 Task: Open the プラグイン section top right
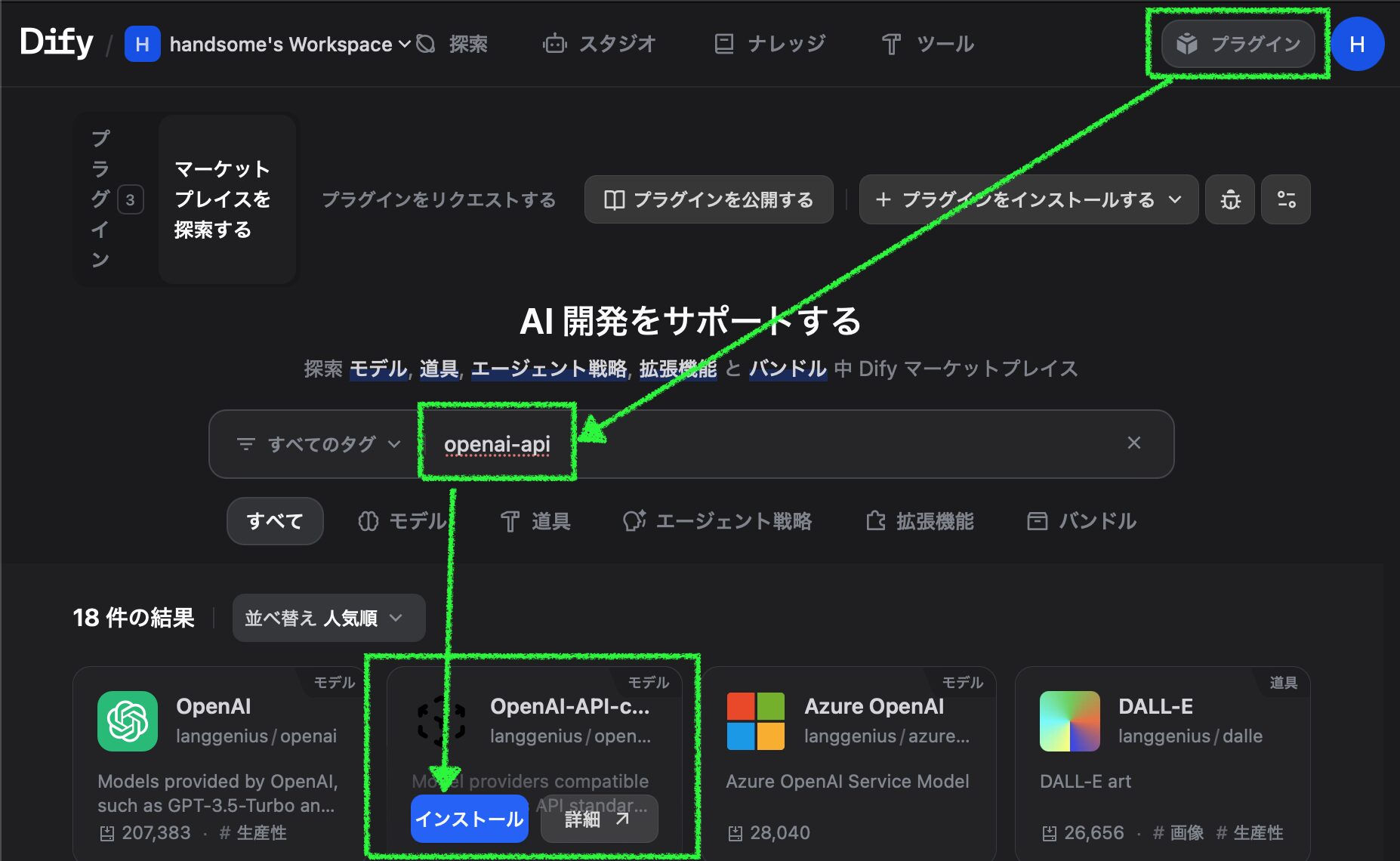1237,44
